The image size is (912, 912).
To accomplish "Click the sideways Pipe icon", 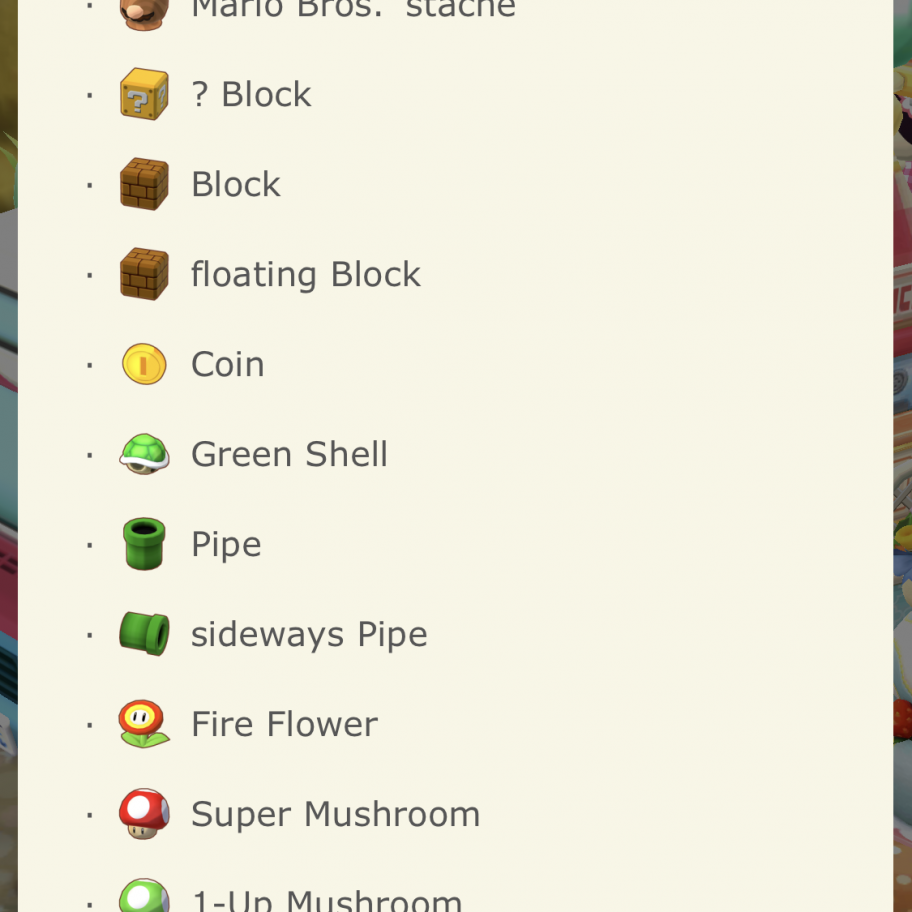I will [x=144, y=634].
